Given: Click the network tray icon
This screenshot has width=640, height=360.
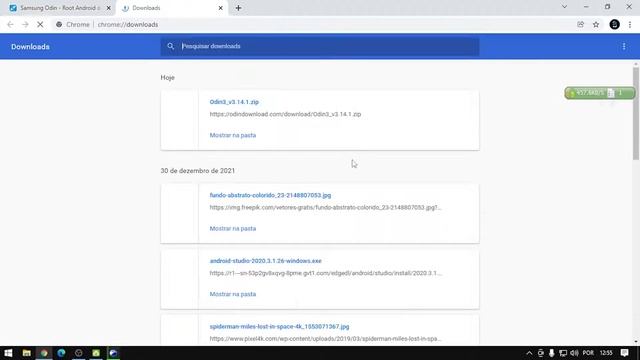Looking at the screenshot, I should 563,353.
